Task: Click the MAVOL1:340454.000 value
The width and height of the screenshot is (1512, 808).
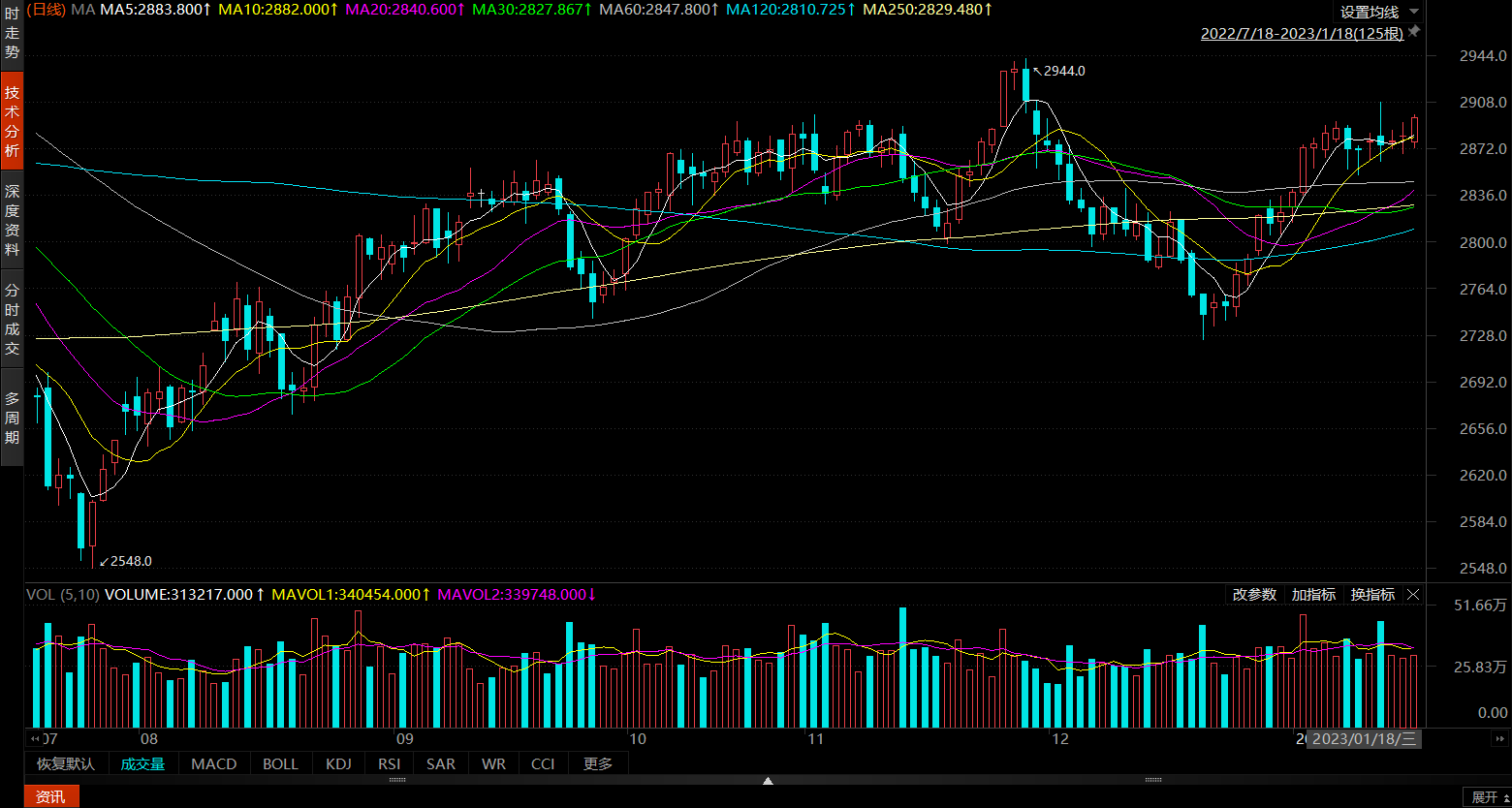Action: coord(351,594)
